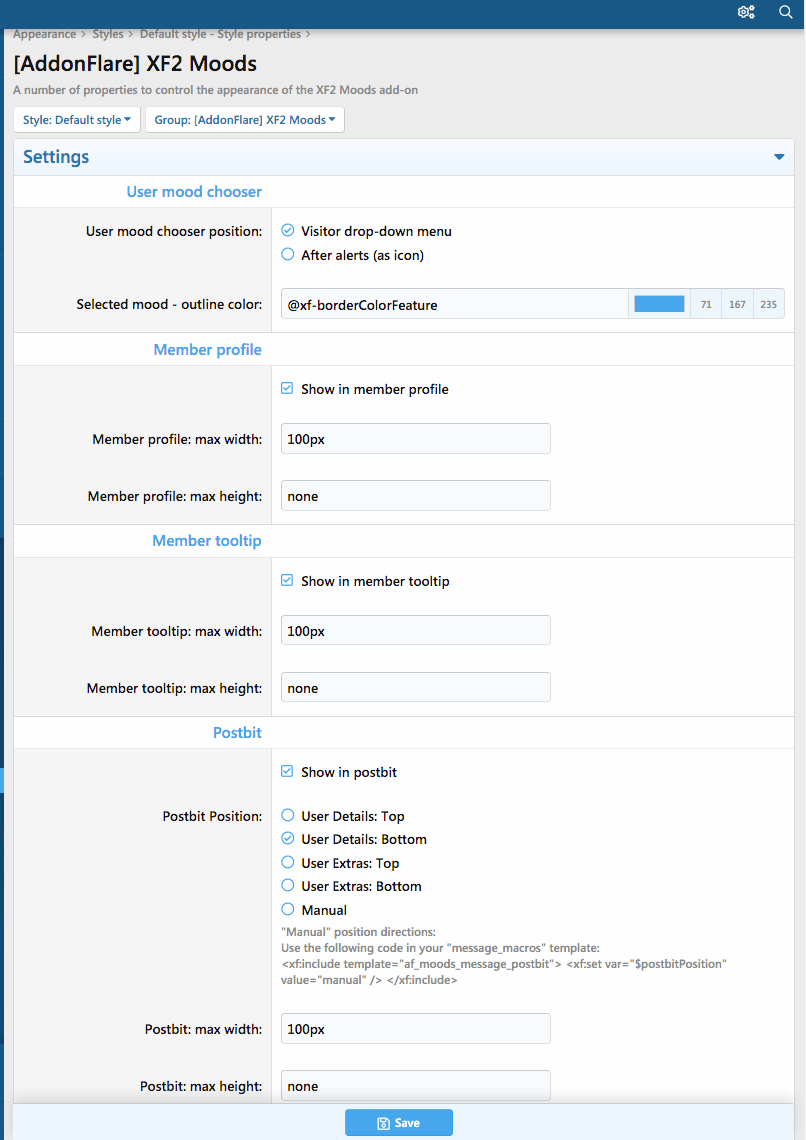This screenshot has height=1140, width=806.
Task: Open the Style: Default style dropdown
Action: tap(77, 120)
